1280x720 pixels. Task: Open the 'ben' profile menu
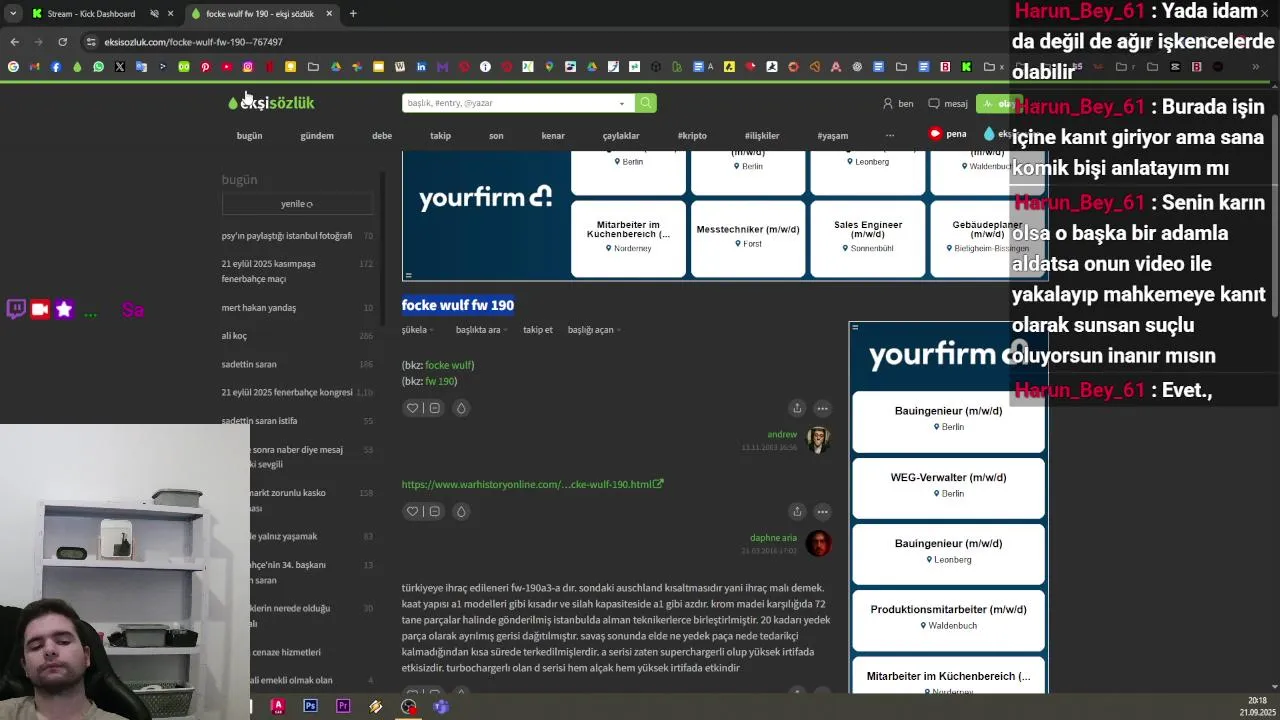(x=898, y=103)
